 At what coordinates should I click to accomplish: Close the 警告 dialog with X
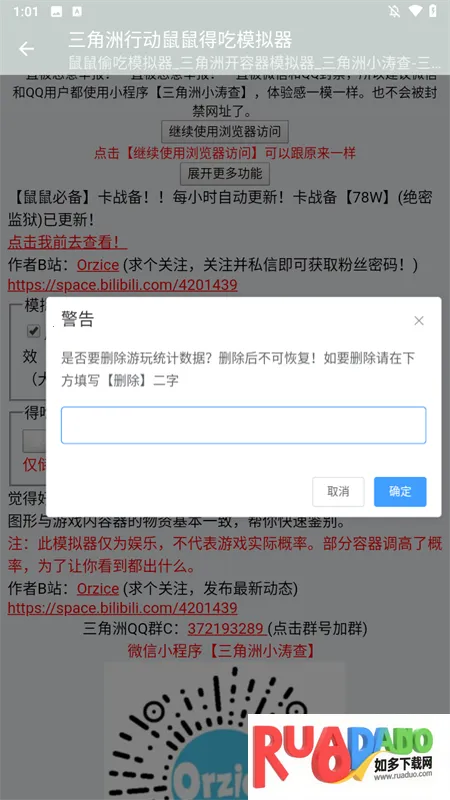419,320
